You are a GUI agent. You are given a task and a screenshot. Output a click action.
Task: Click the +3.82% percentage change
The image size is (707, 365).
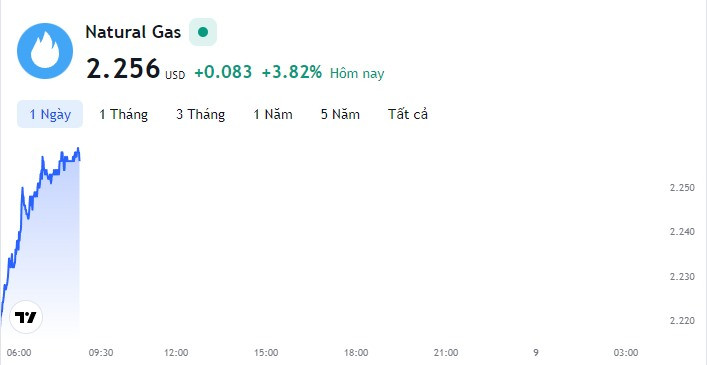292,72
